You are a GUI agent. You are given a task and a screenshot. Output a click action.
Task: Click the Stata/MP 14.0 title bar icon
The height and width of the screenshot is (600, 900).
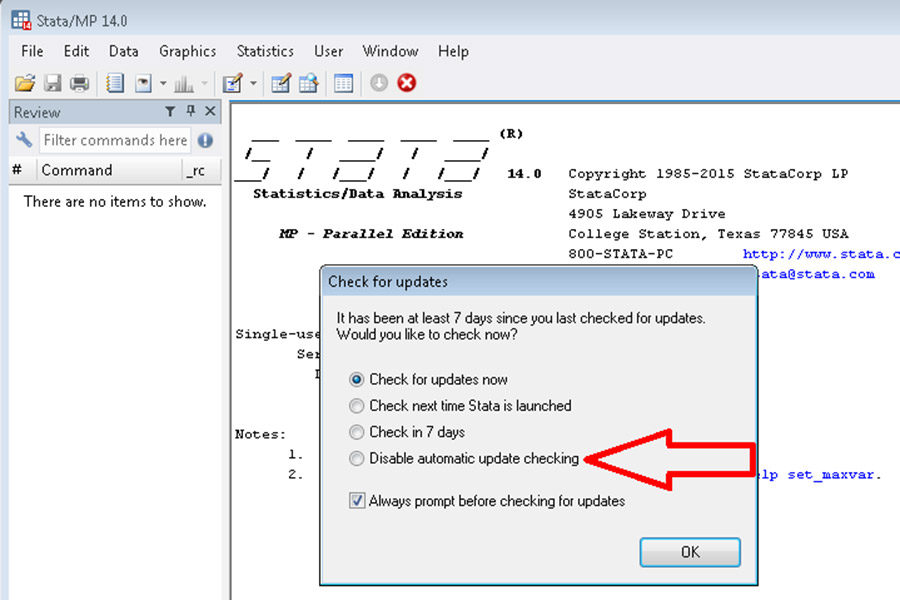pyautogui.click(x=21, y=20)
